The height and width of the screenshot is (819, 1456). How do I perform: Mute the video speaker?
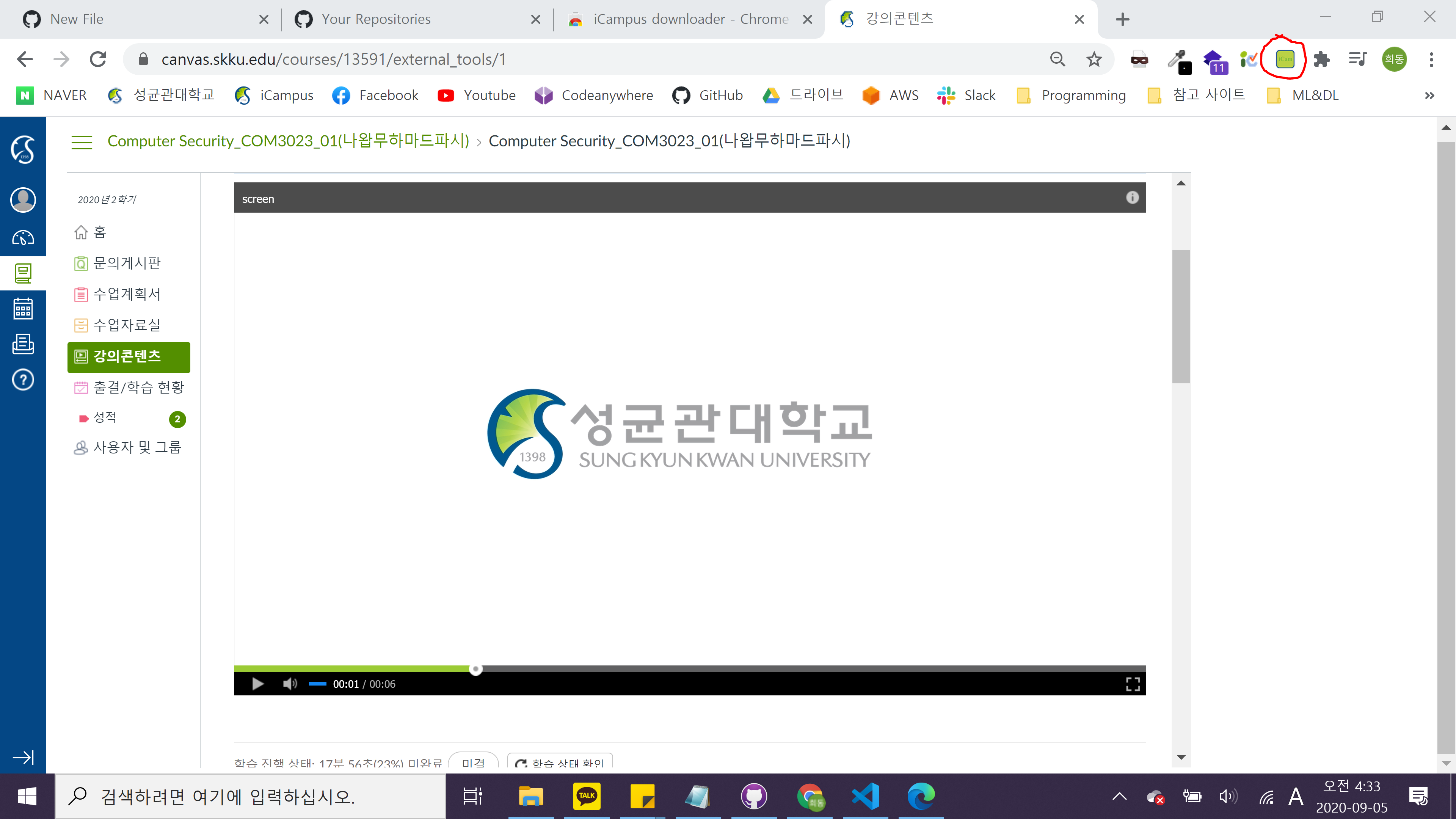(289, 684)
